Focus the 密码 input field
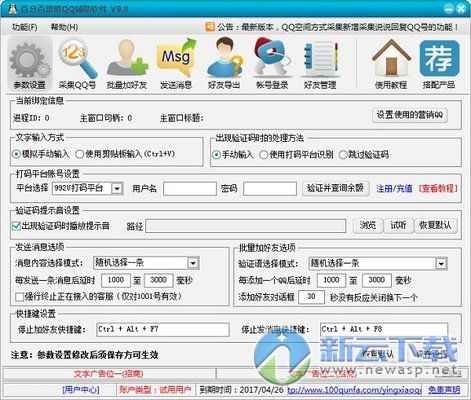 pyautogui.click(x=270, y=189)
